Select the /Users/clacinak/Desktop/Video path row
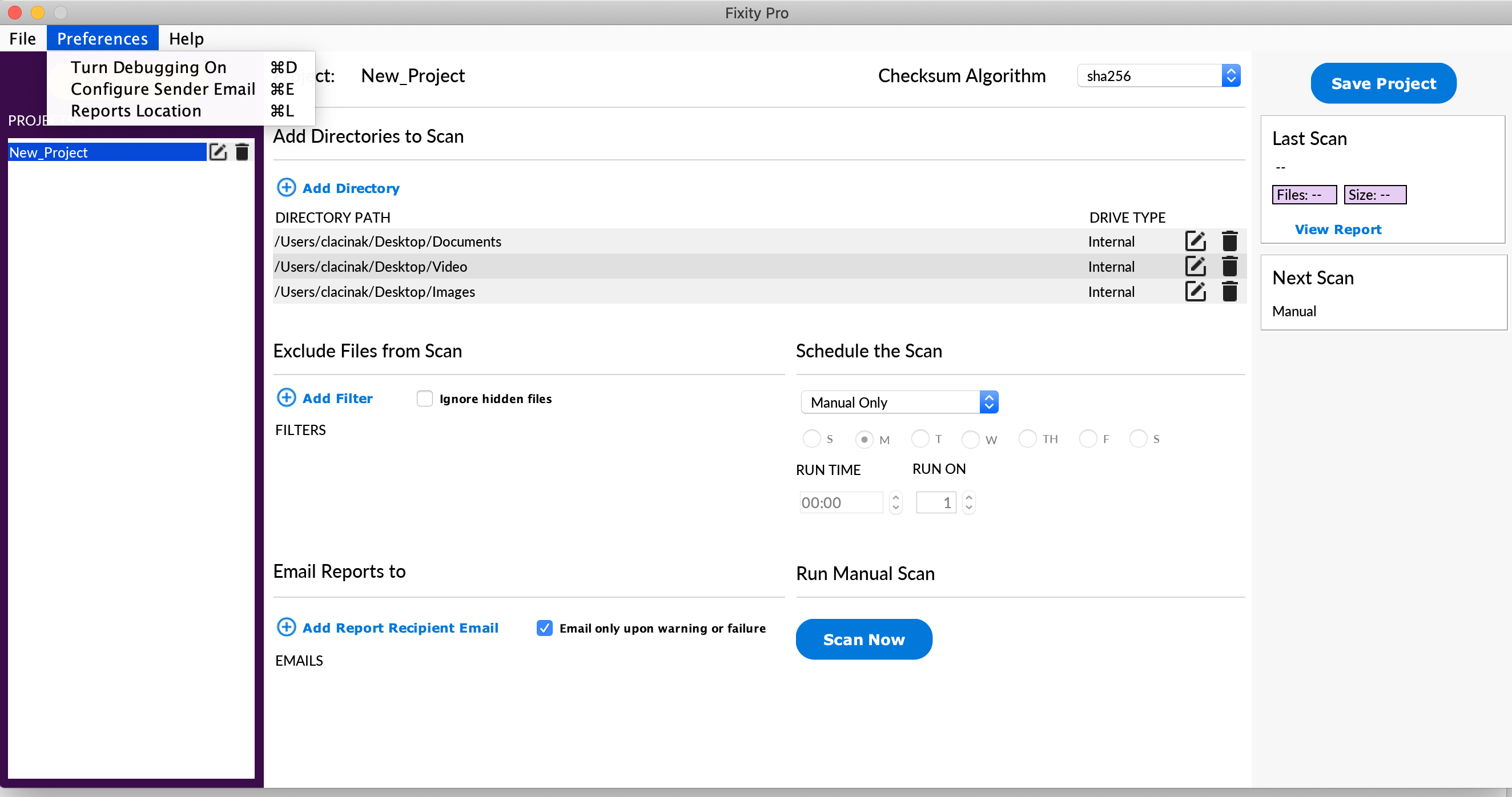 click(759, 267)
